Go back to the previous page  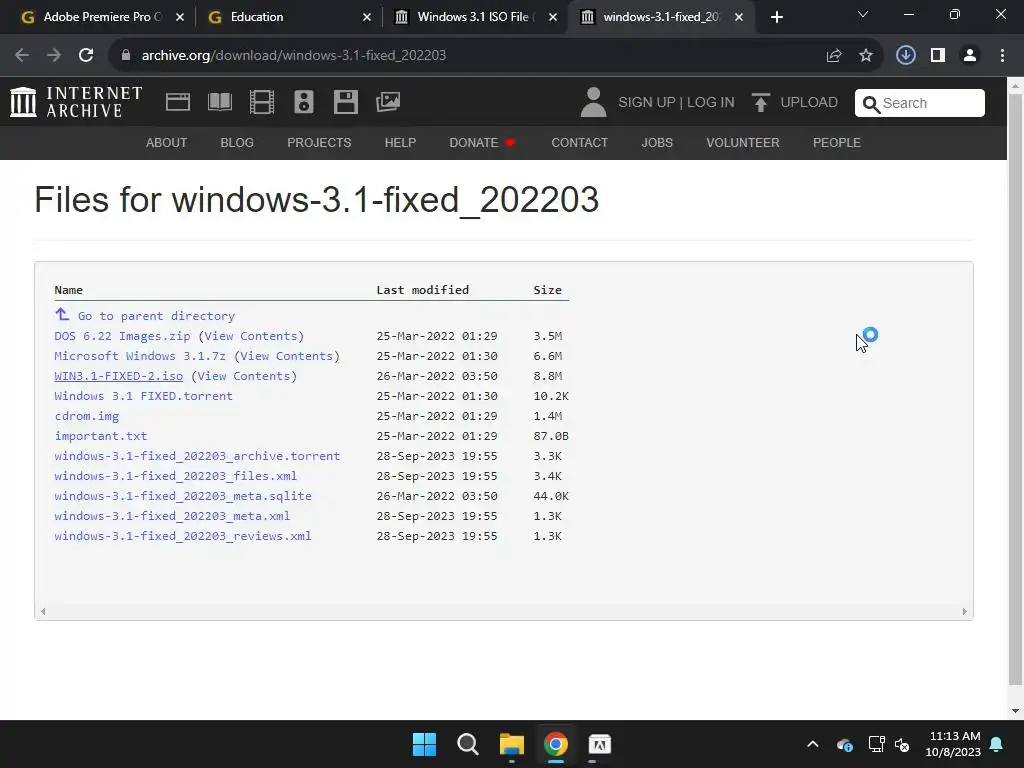pyautogui.click(x=22, y=55)
